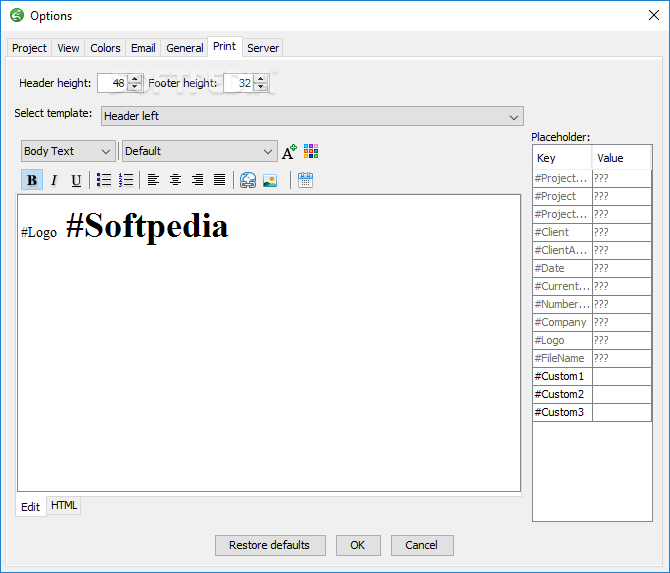Toggle underline formatting button
Image resolution: width=670 pixels, height=573 pixels.
tap(76, 180)
